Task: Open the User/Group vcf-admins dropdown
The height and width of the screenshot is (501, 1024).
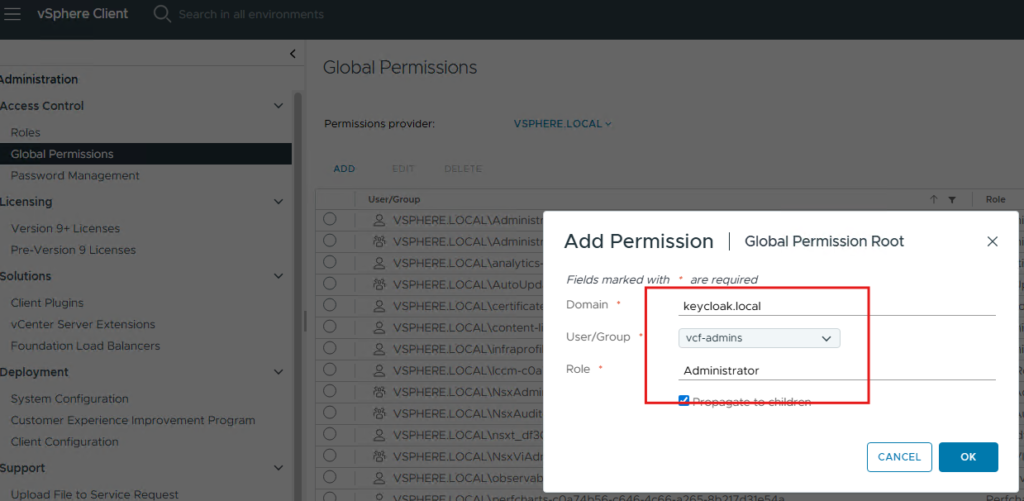Action: pyautogui.click(x=759, y=338)
